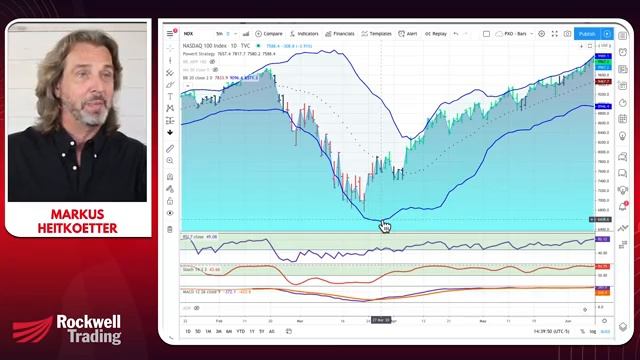Viewport: 640px width, 360px height.
Task: Open the hamburger menu in chart header
Action: (x=170, y=33)
